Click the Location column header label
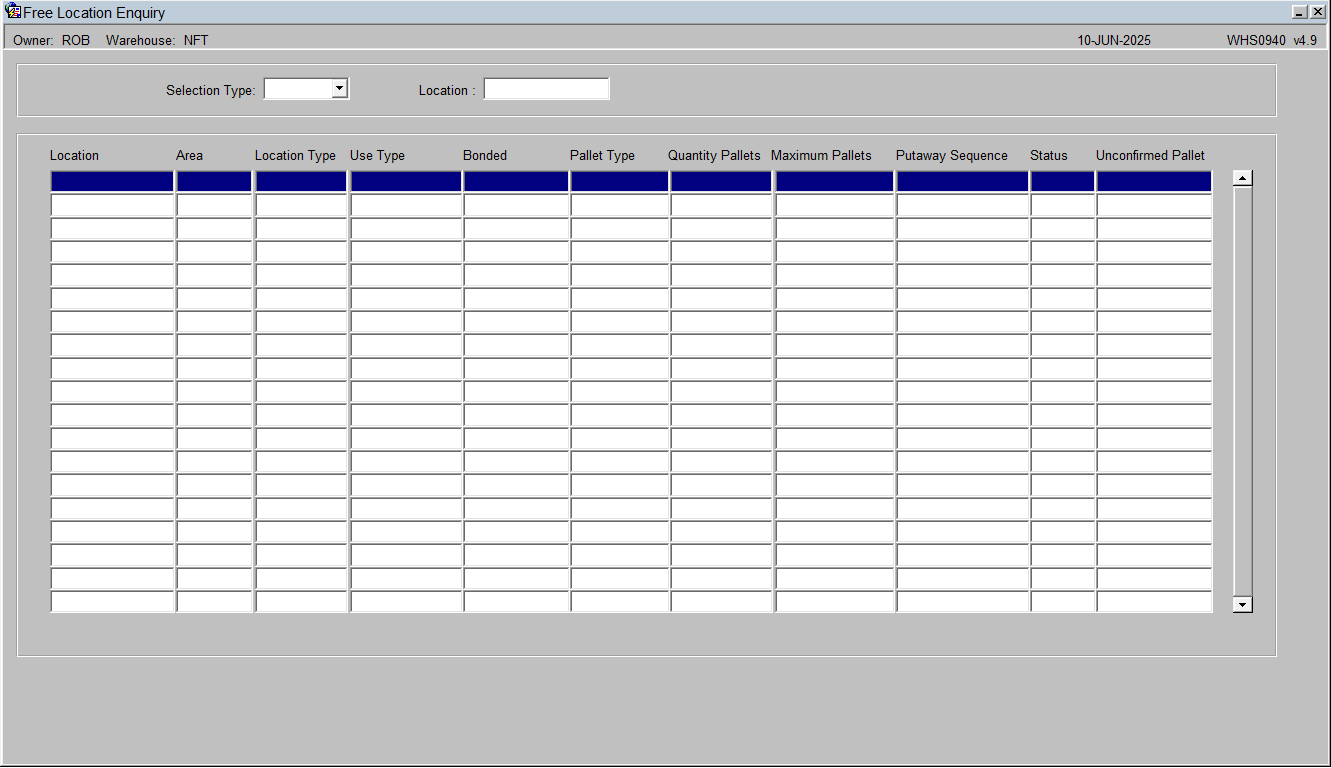 point(74,156)
